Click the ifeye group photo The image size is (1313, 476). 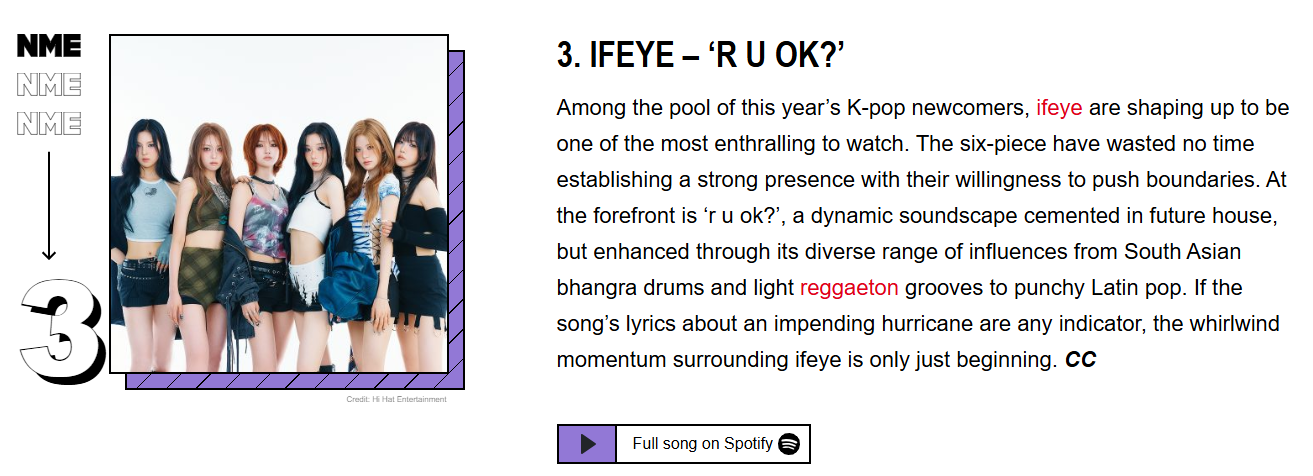pyautogui.click(x=279, y=204)
